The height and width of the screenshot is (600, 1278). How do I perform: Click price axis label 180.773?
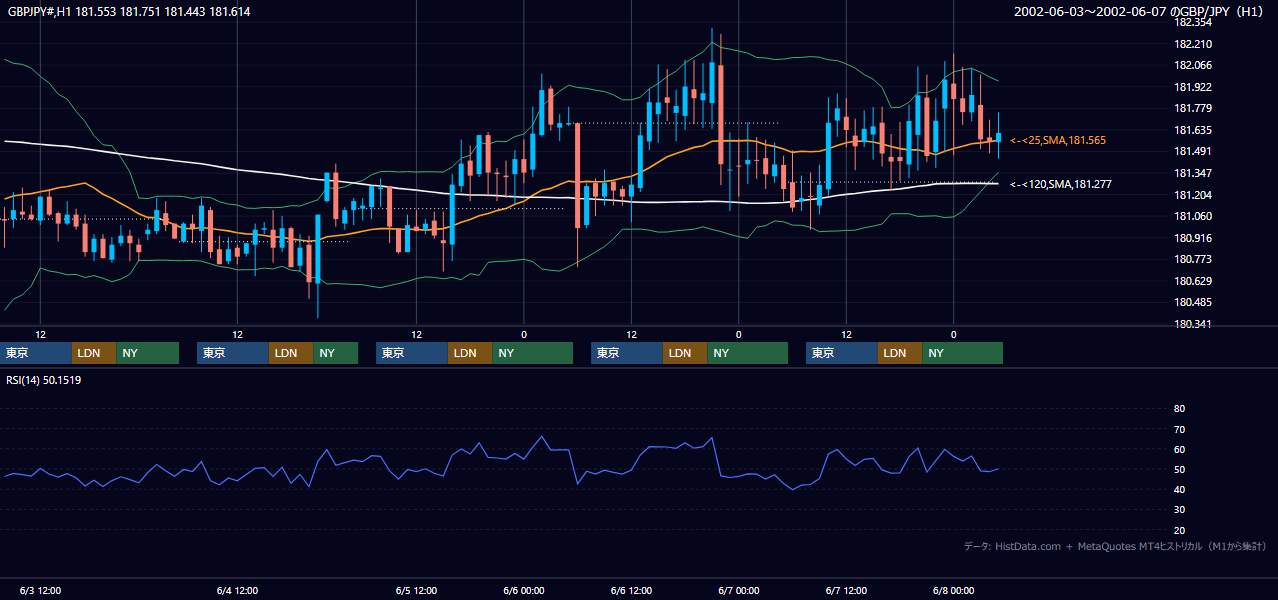[1192, 259]
